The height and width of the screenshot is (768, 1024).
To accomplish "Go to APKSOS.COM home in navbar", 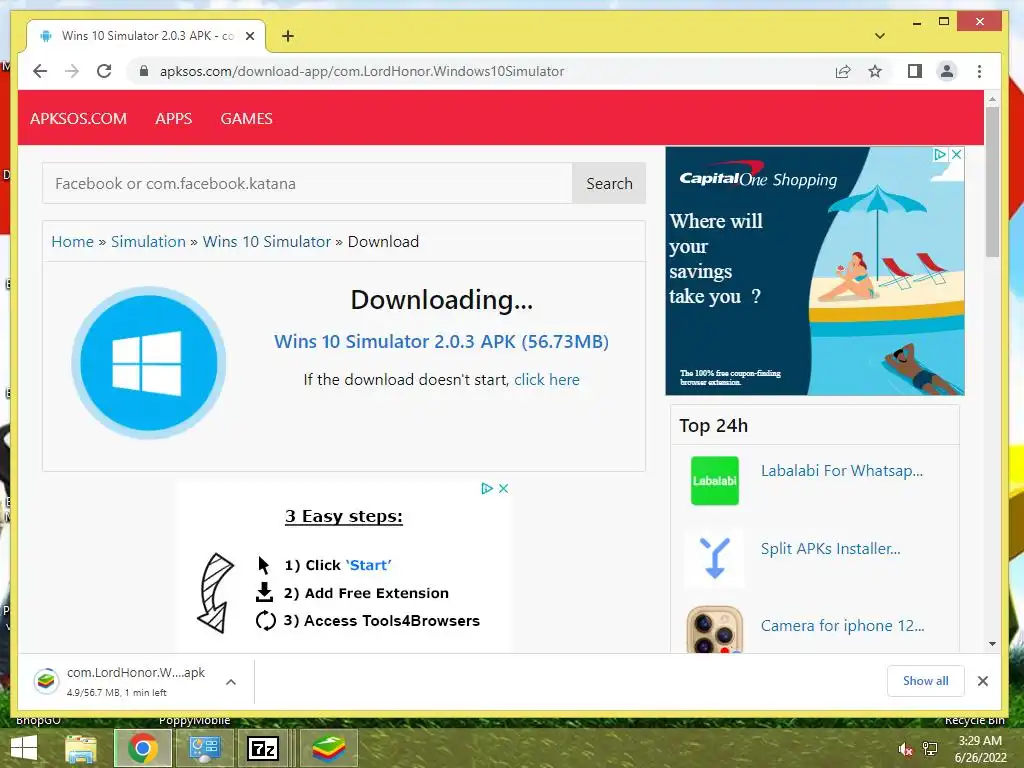I will click(x=78, y=118).
